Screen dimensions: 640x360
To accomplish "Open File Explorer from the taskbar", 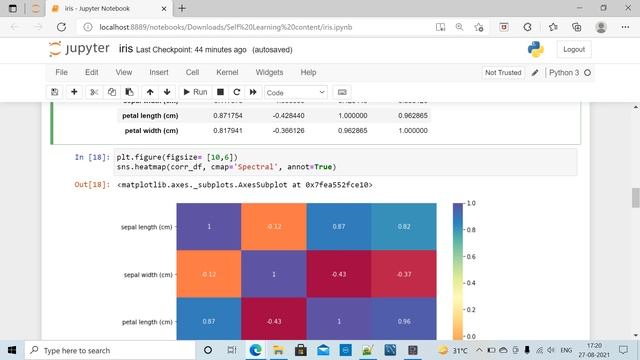I will click(278, 350).
